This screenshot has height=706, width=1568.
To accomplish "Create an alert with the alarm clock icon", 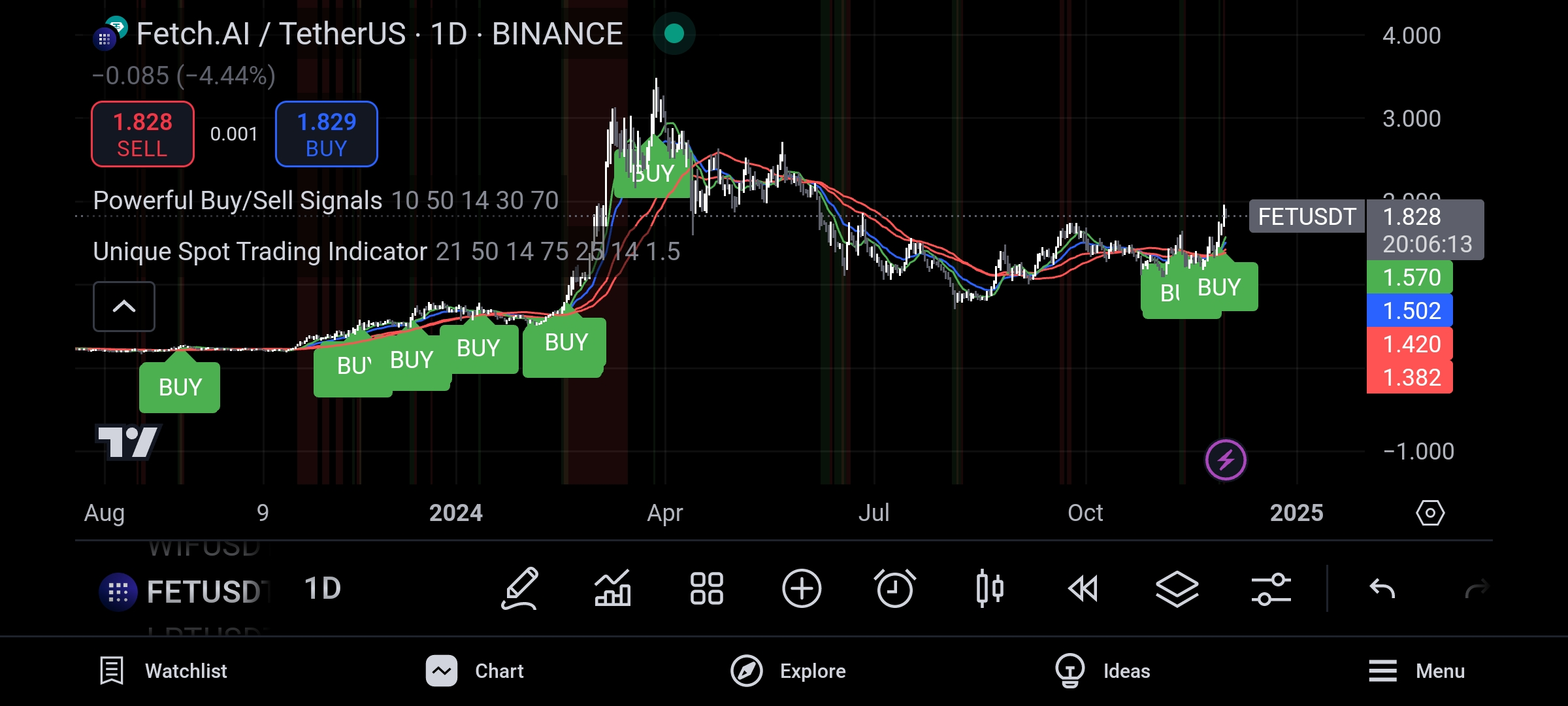I will click(894, 588).
